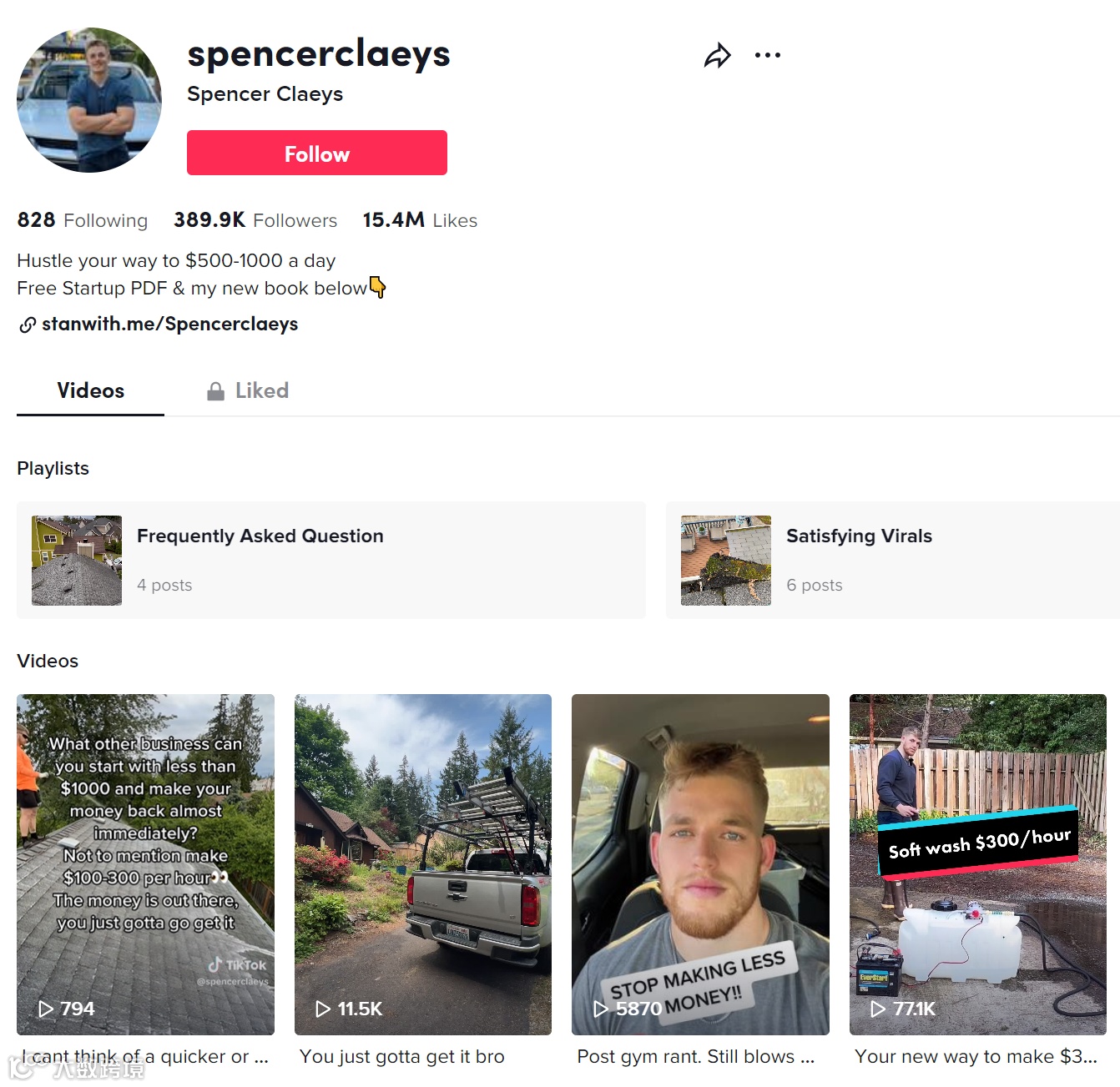1120x1087 pixels.
Task: View the 828 Following list
Action: click(x=82, y=220)
